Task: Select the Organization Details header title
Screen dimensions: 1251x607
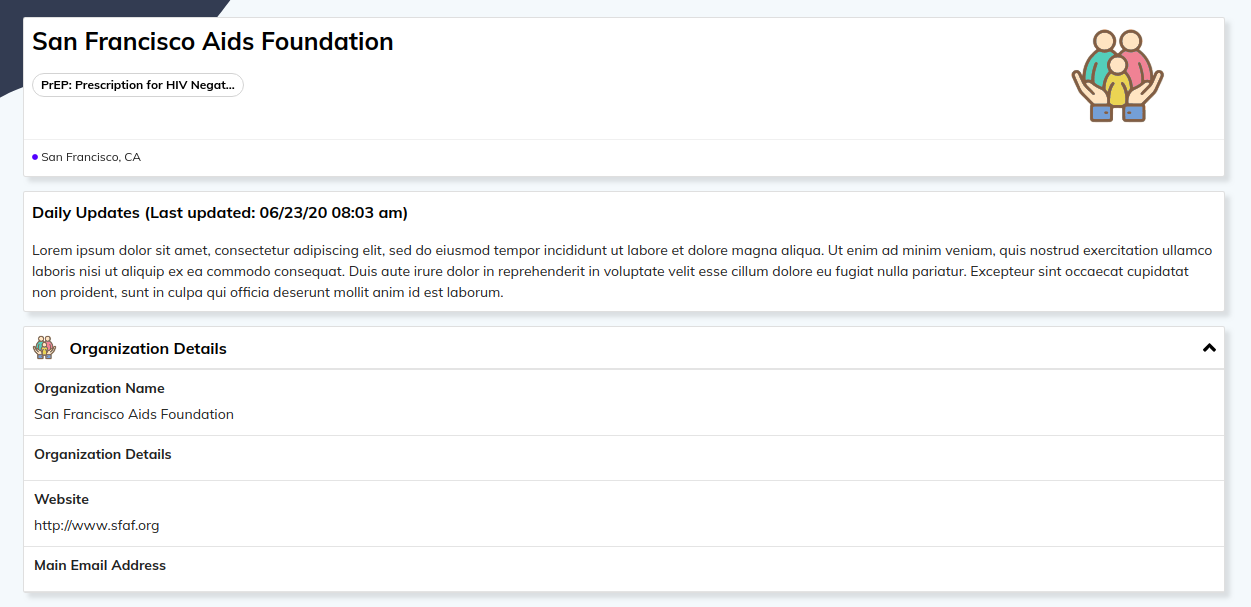Action: click(x=148, y=348)
